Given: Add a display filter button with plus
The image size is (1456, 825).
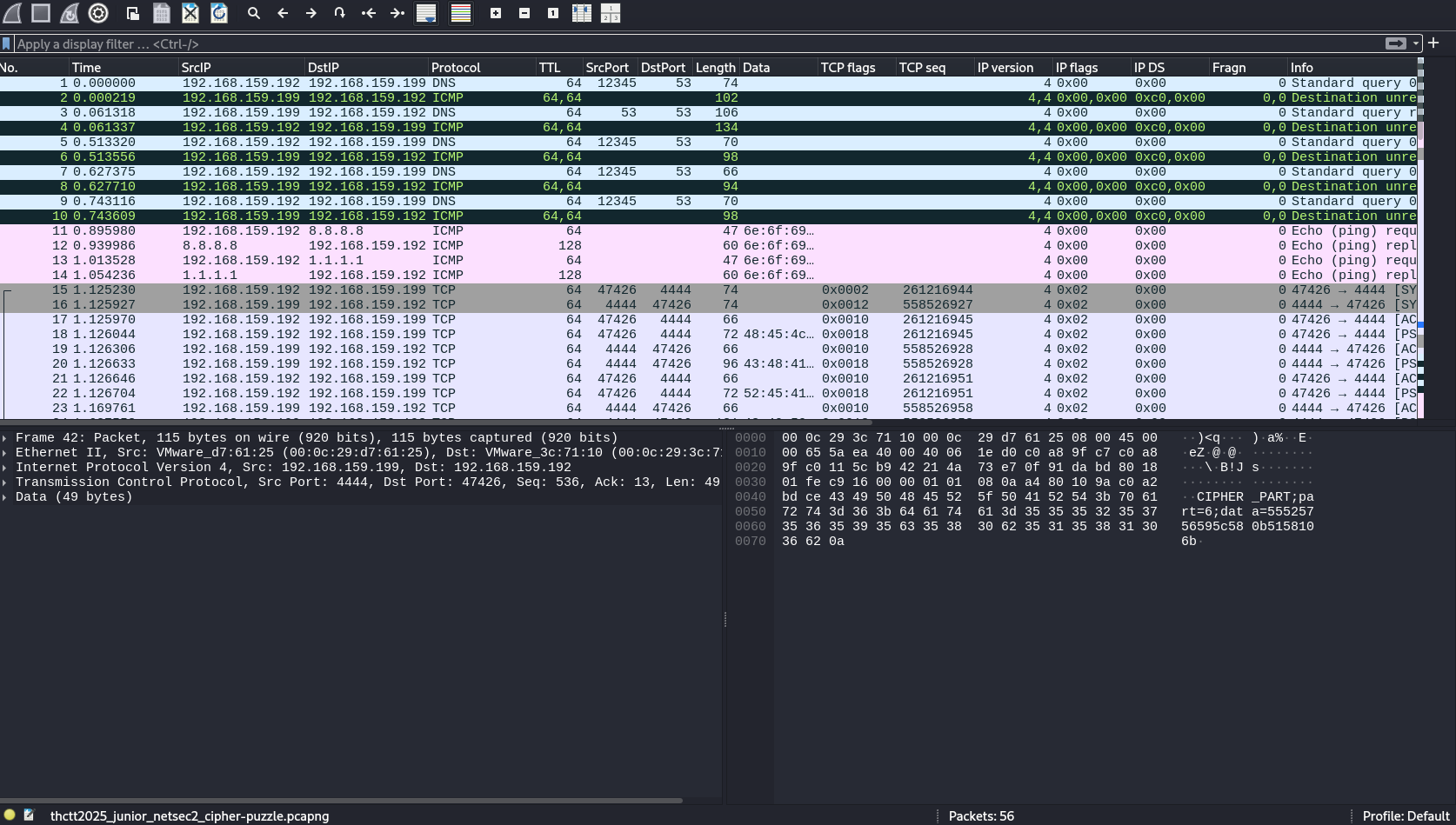Looking at the screenshot, I should [1433, 43].
